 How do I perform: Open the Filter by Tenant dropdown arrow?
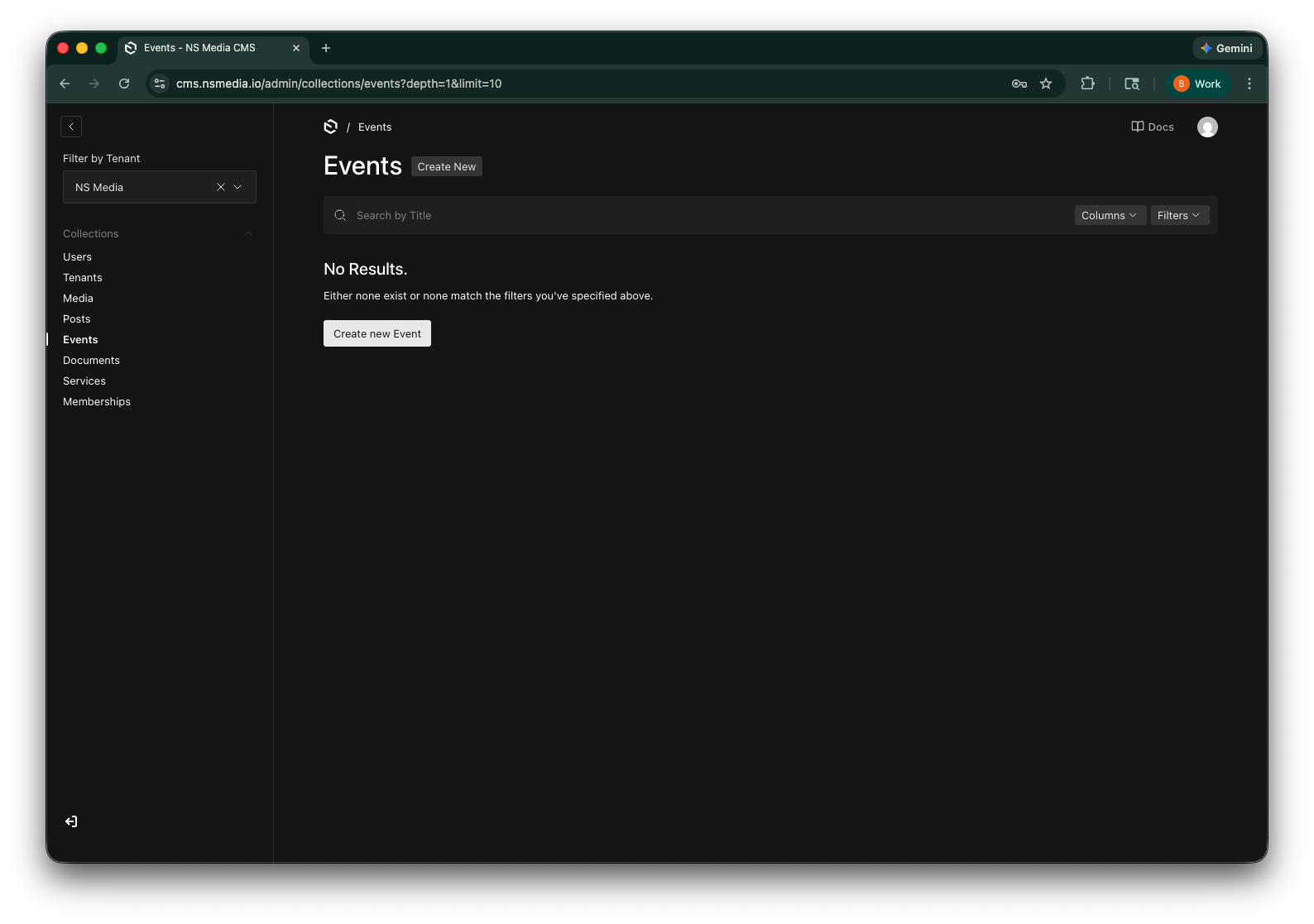coord(237,187)
